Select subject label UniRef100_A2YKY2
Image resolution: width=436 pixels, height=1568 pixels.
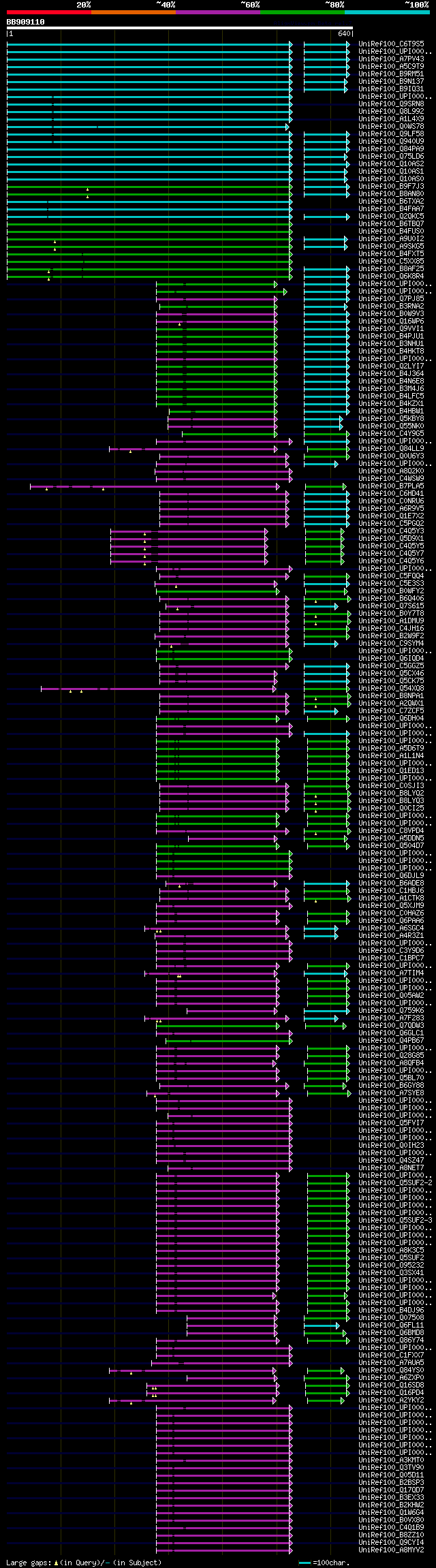pyautogui.click(x=391, y=1400)
